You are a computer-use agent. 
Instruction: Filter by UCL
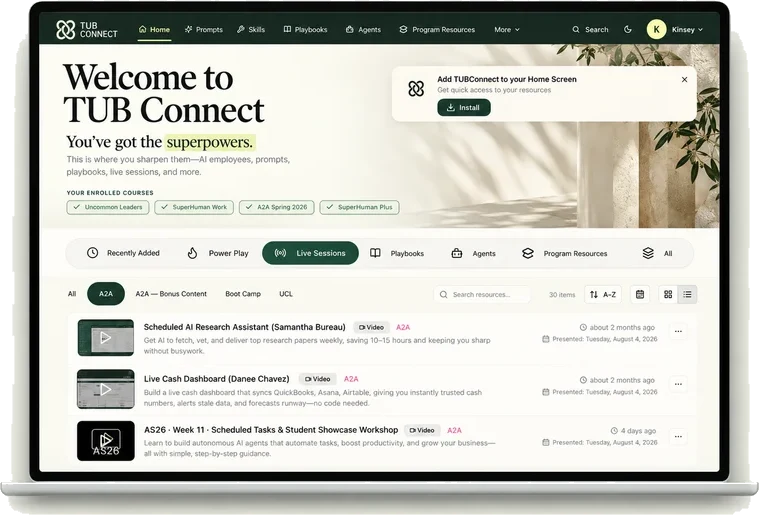286,294
